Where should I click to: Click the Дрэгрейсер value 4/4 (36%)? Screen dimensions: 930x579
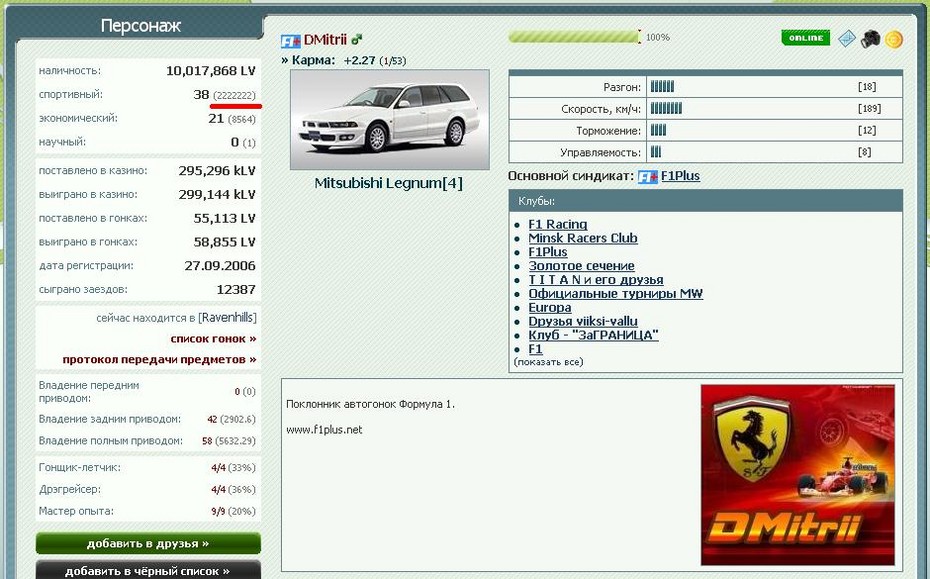pos(233,489)
